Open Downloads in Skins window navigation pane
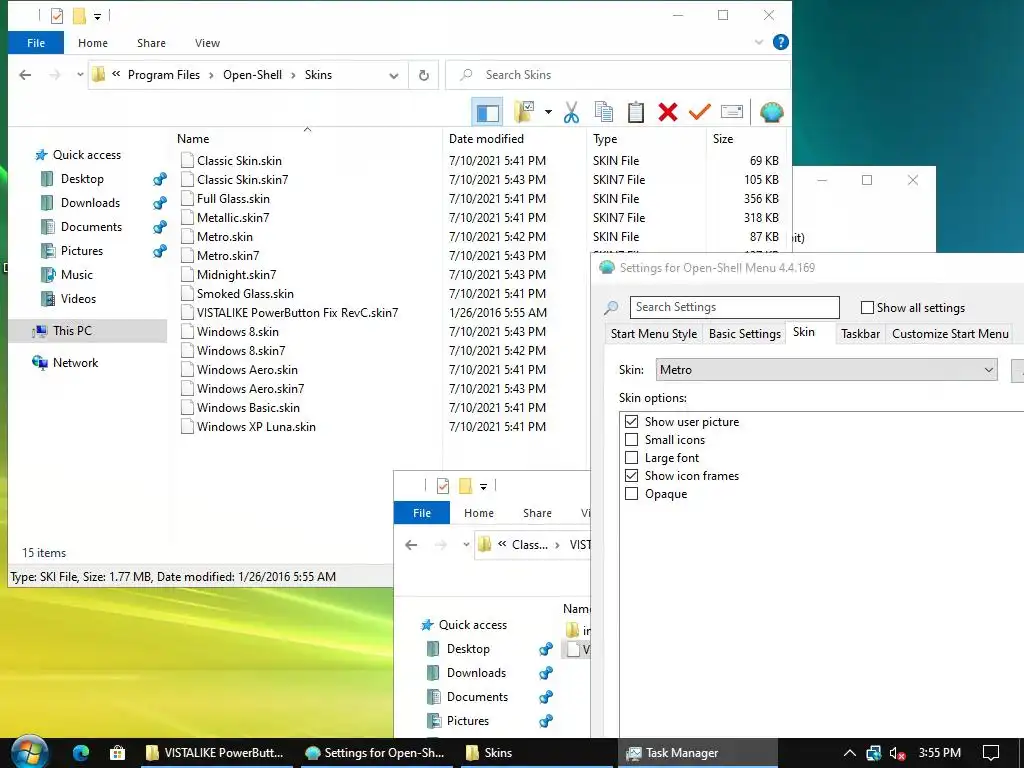Image resolution: width=1024 pixels, height=768 pixels. [x=90, y=203]
